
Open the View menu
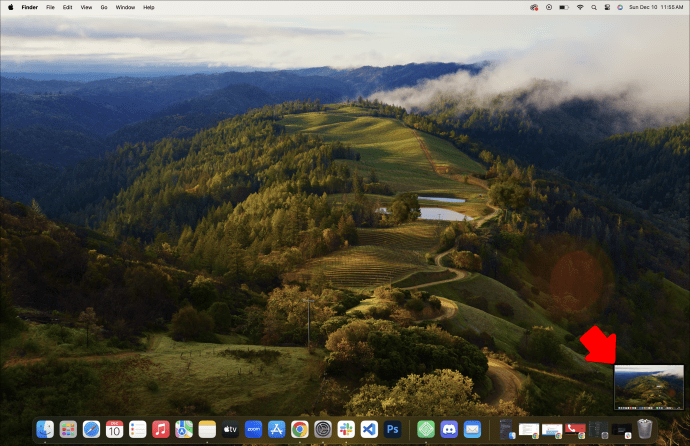pyautogui.click(x=86, y=7)
